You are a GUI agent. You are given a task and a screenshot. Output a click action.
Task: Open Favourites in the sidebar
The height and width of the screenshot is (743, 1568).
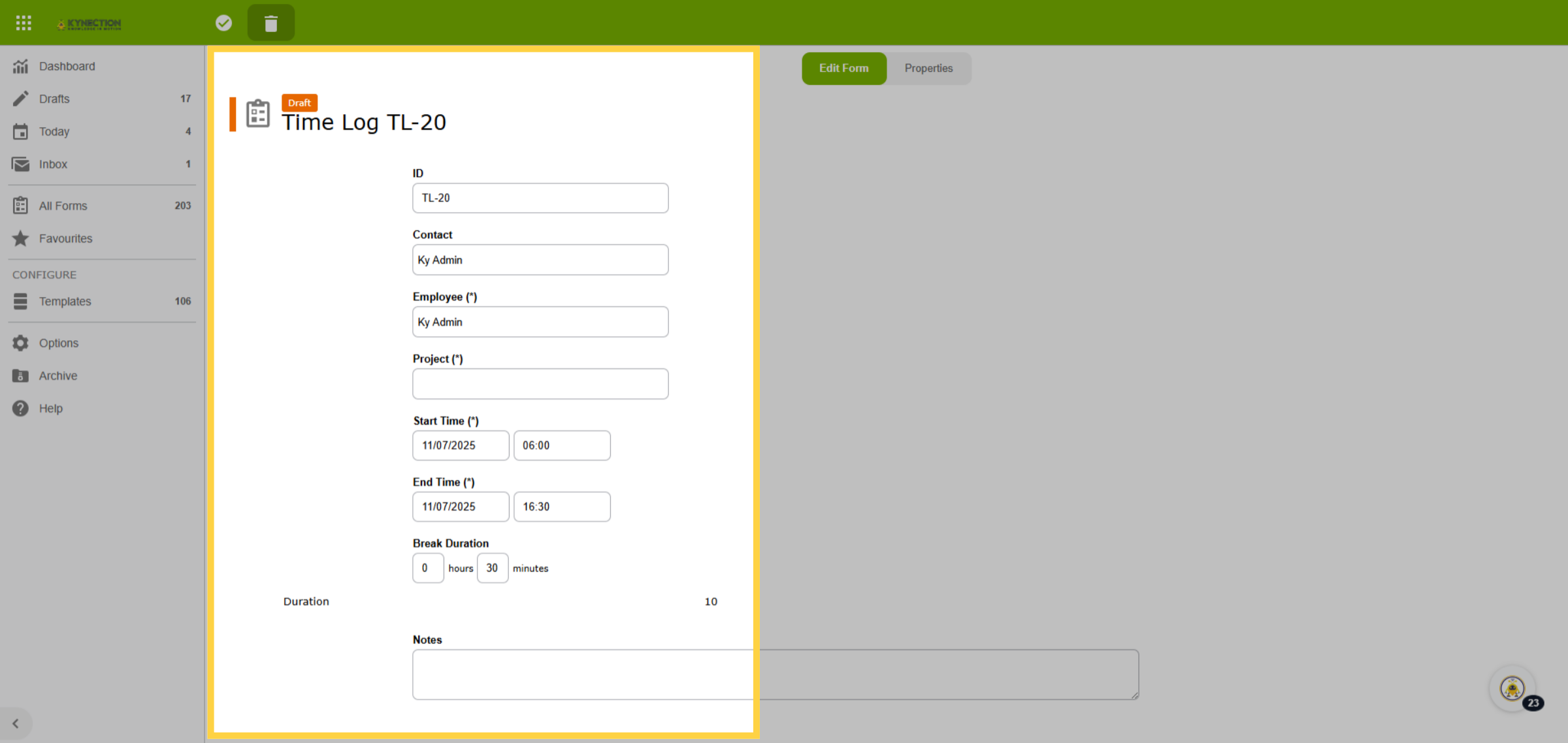pos(65,238)
